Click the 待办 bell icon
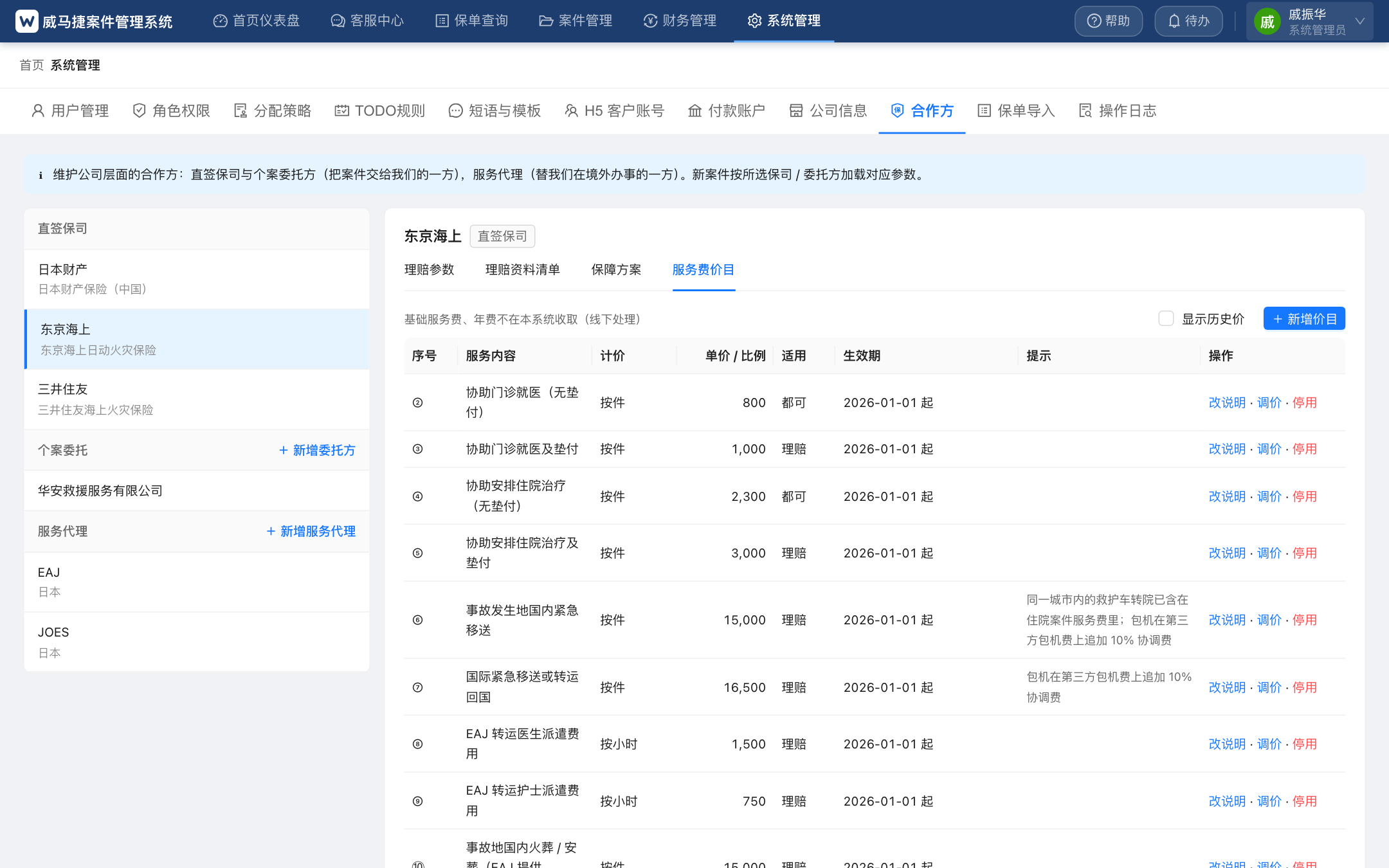This screenshot has width=1389, height=868. [x=1174, y=21]
